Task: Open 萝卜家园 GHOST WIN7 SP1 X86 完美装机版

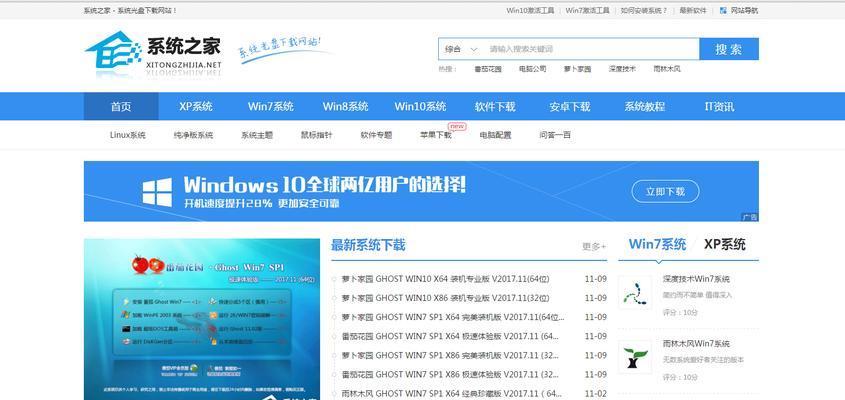Action: click(x=450, y=355)
